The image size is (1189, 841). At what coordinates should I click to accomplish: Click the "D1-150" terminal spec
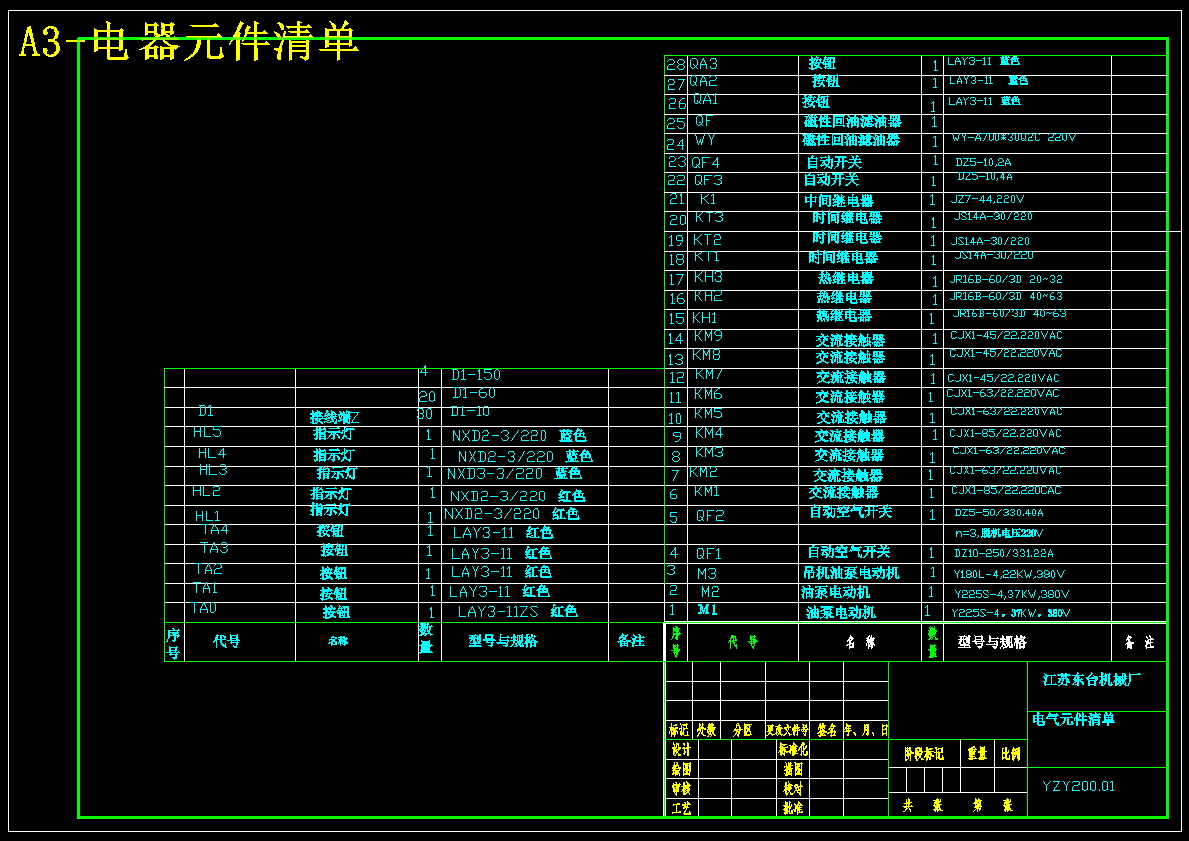[475, 375]
